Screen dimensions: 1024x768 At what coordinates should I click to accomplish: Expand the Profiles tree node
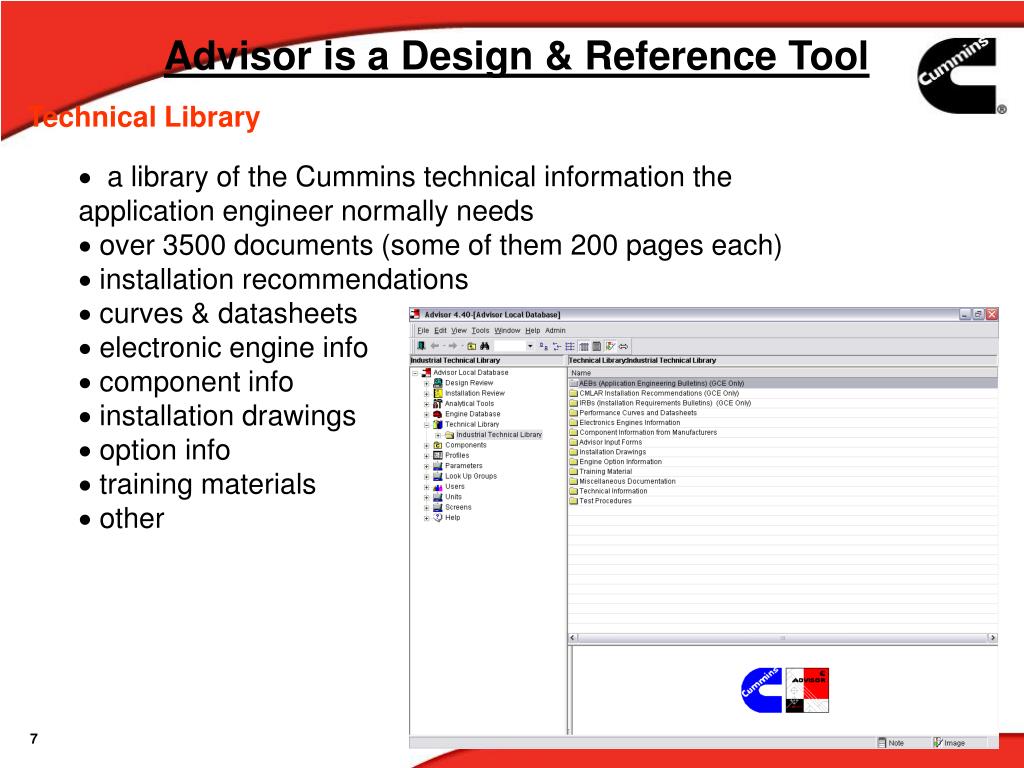click(x=426, y=456)
